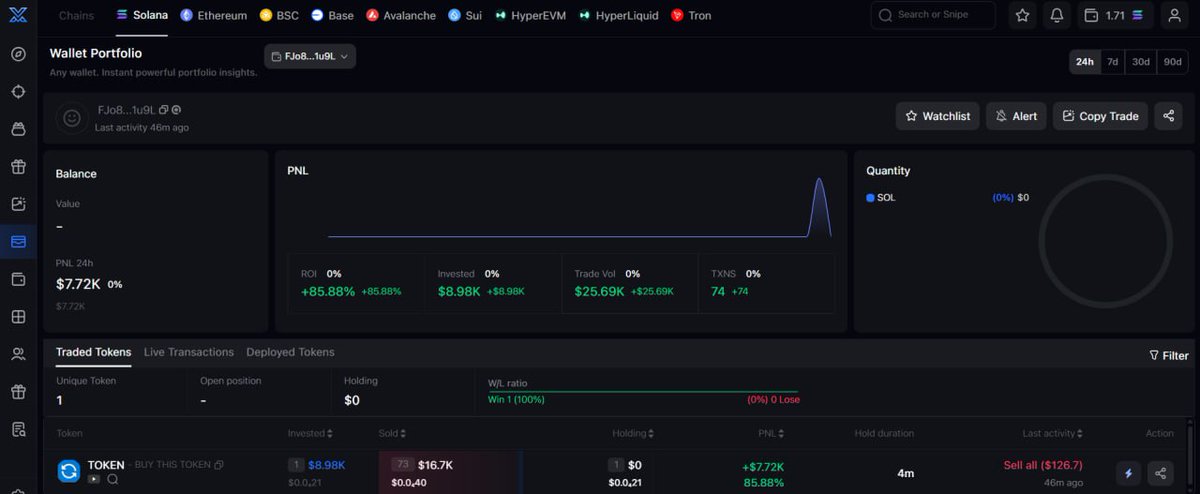The image size is (1200, 494).
Task: Open the 1.71 SOL wallet balance menu
Action: coord(1118,15)
